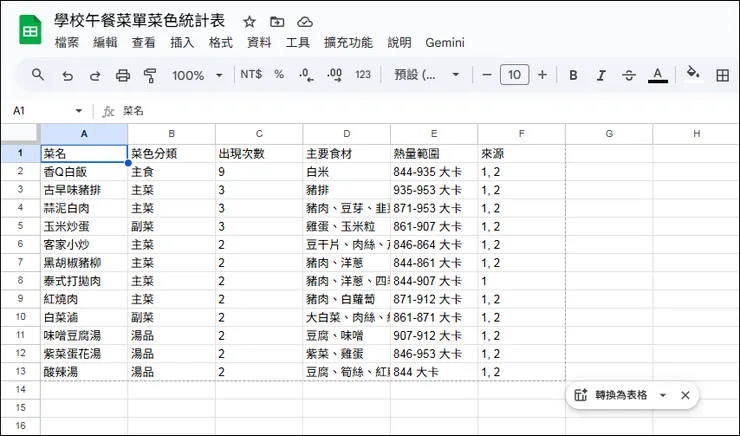Select cell 味噌豆腐湯
The width and height of the screenshot is (740, 436).
tap(84, 335)
